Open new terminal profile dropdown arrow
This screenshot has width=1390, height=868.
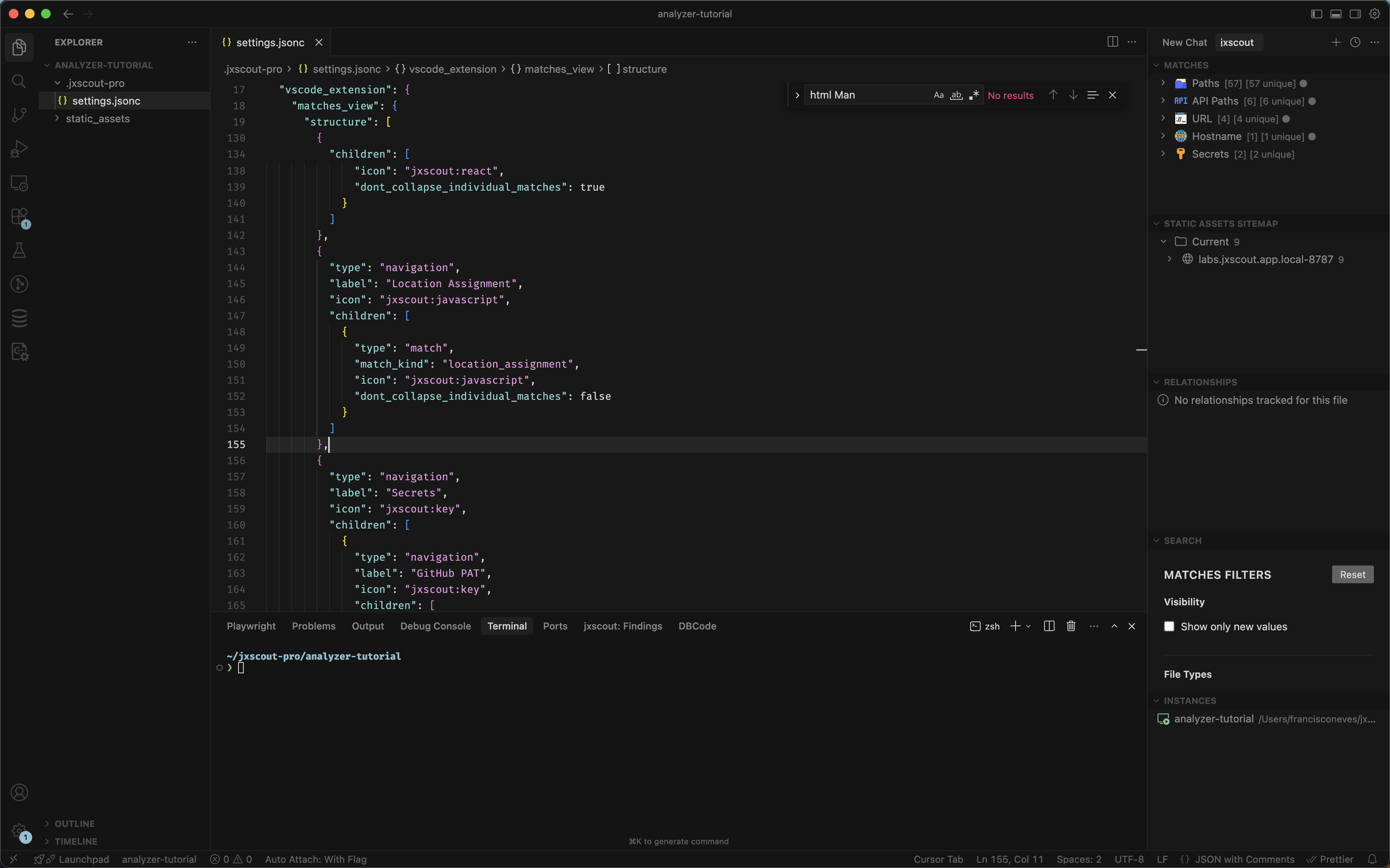pos(1028,626)
